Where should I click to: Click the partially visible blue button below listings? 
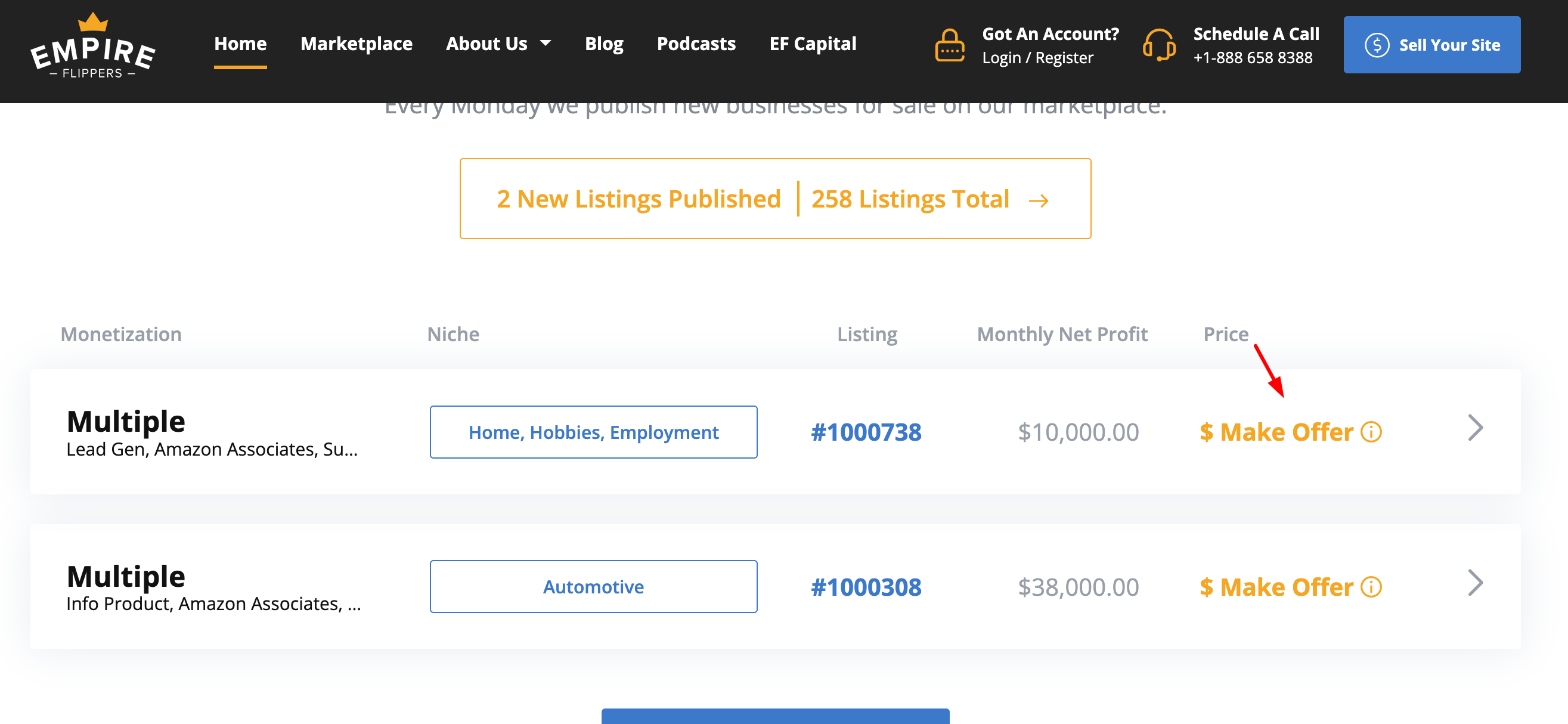click(775, 716)
